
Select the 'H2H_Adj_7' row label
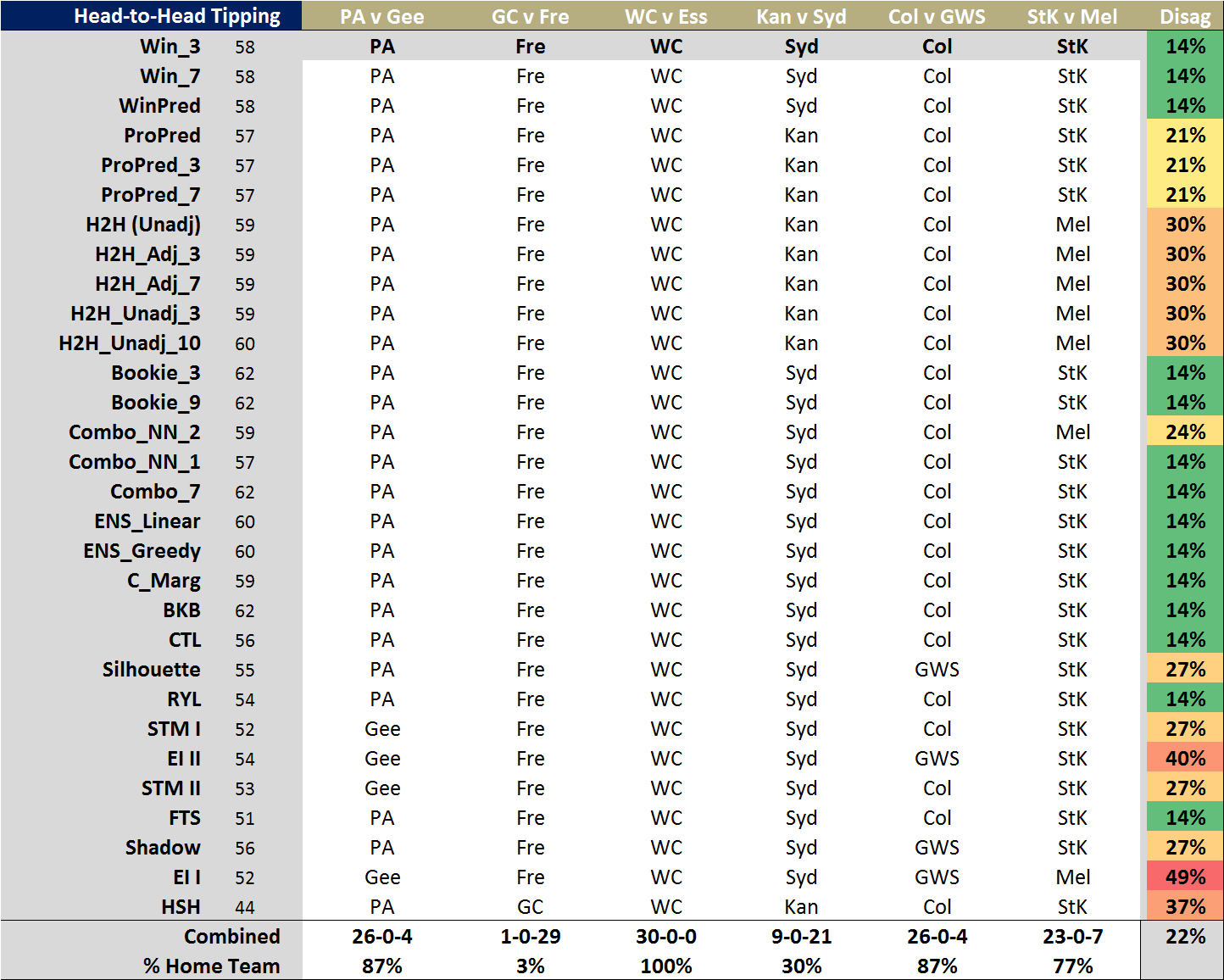tap(148, 284)
